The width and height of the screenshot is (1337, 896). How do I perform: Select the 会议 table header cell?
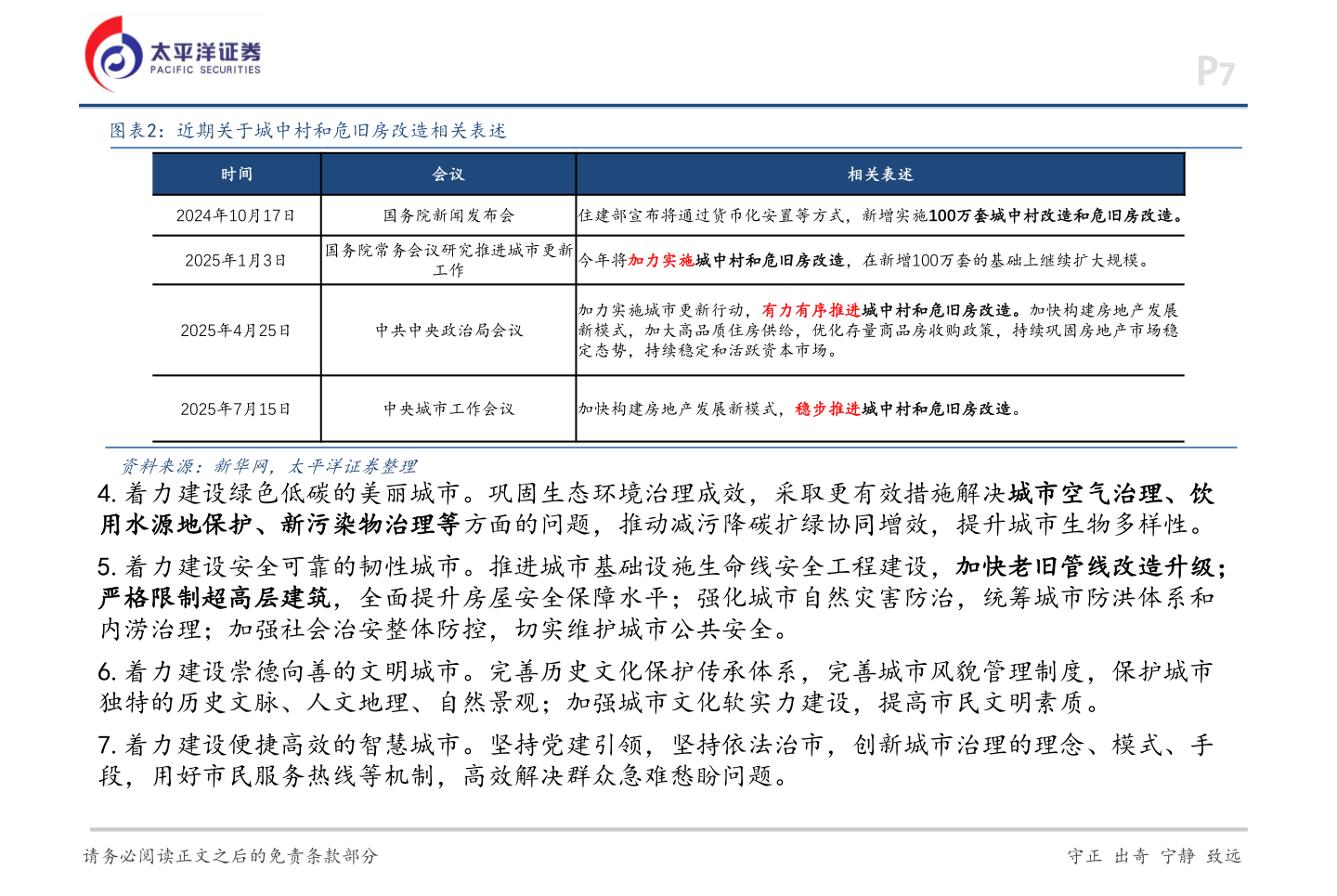448,174
